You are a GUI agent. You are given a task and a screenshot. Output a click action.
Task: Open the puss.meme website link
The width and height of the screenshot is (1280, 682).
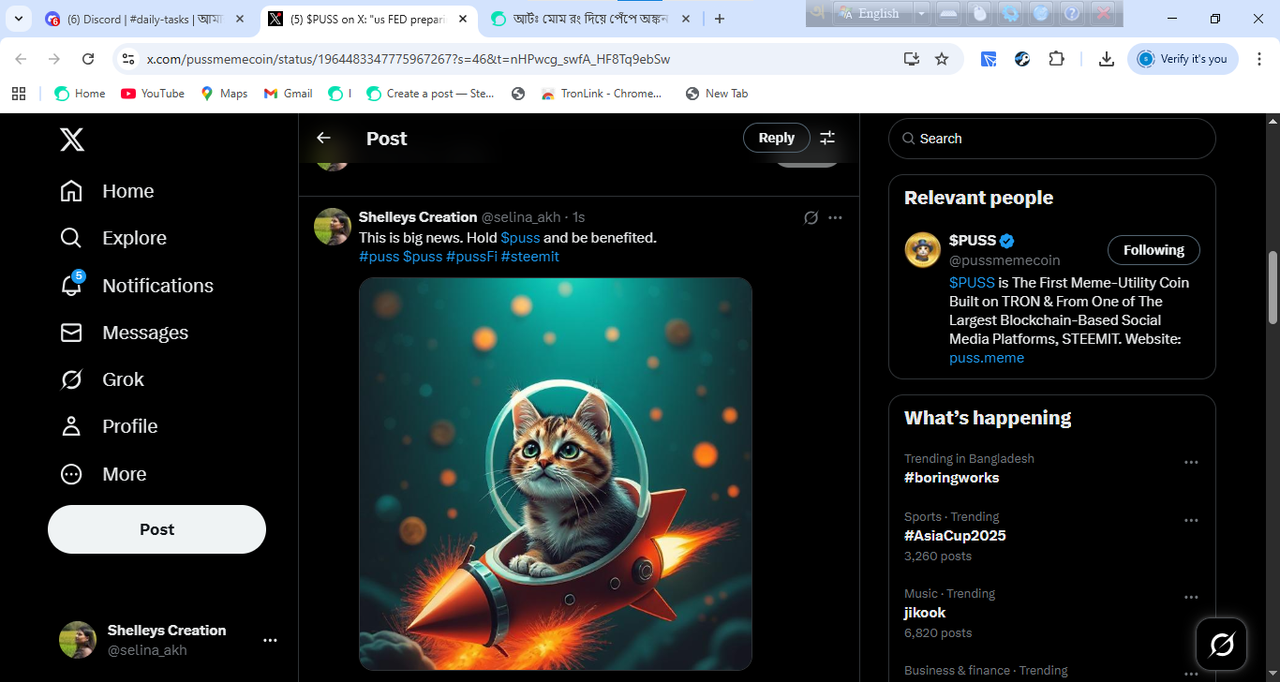coord(986,358)
